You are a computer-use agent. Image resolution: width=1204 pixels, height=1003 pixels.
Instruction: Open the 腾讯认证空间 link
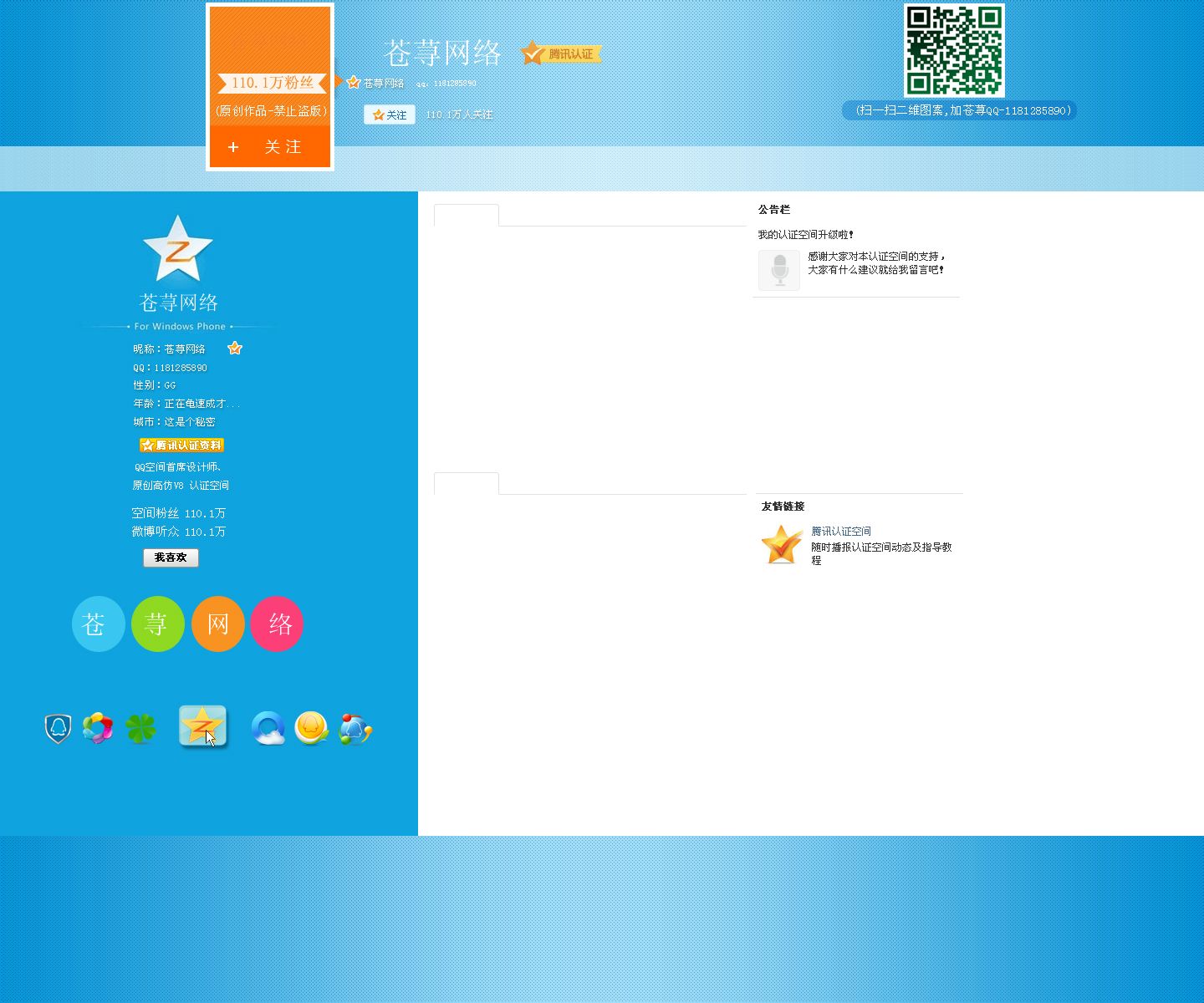click(x=841, y=532)
